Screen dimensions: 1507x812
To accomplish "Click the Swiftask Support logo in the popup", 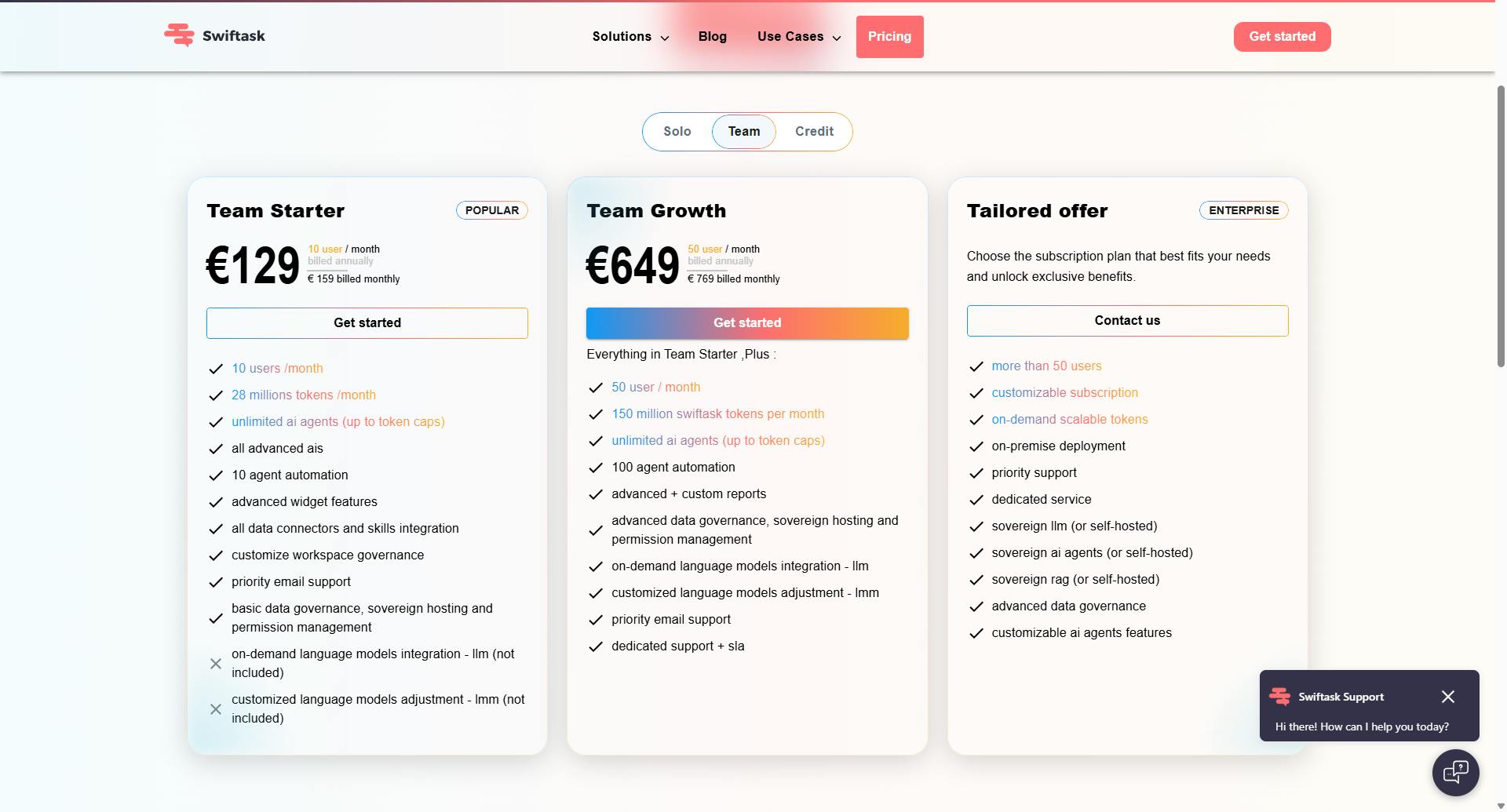I will [1279, 697].
